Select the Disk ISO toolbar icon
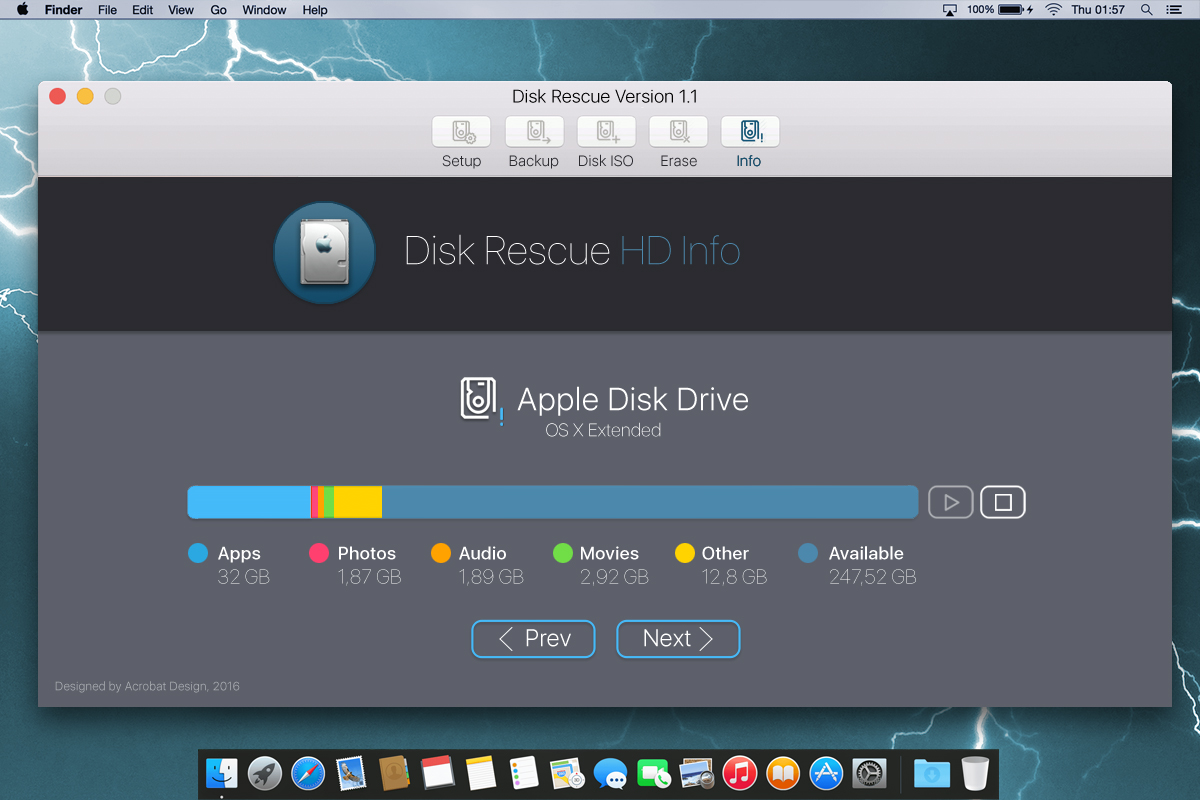The height and width of the screenshot is (800, 1200). point(606,132)
